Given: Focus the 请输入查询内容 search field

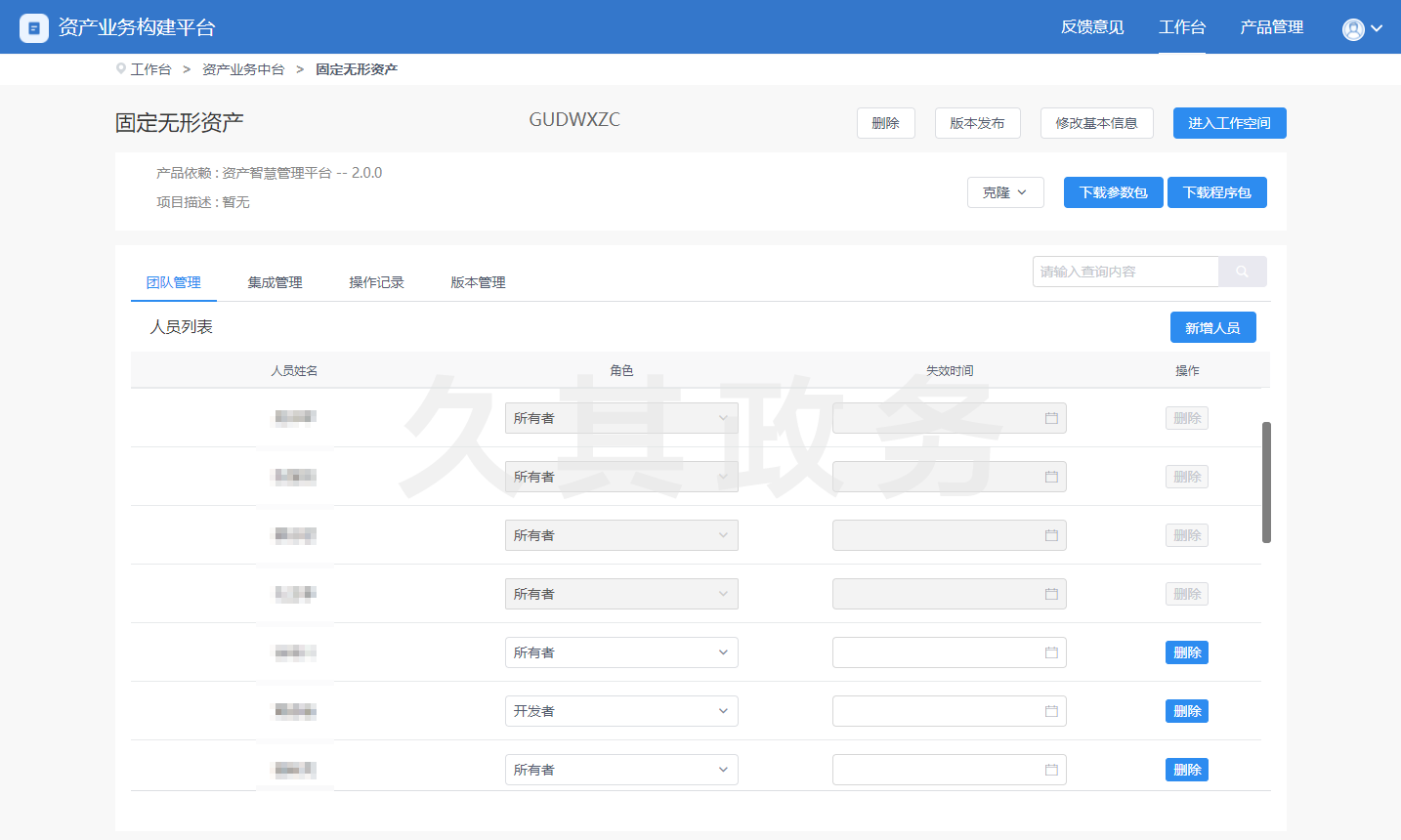Looking at the screenshot, I should pyautogui.click(x=1125, y=272).
